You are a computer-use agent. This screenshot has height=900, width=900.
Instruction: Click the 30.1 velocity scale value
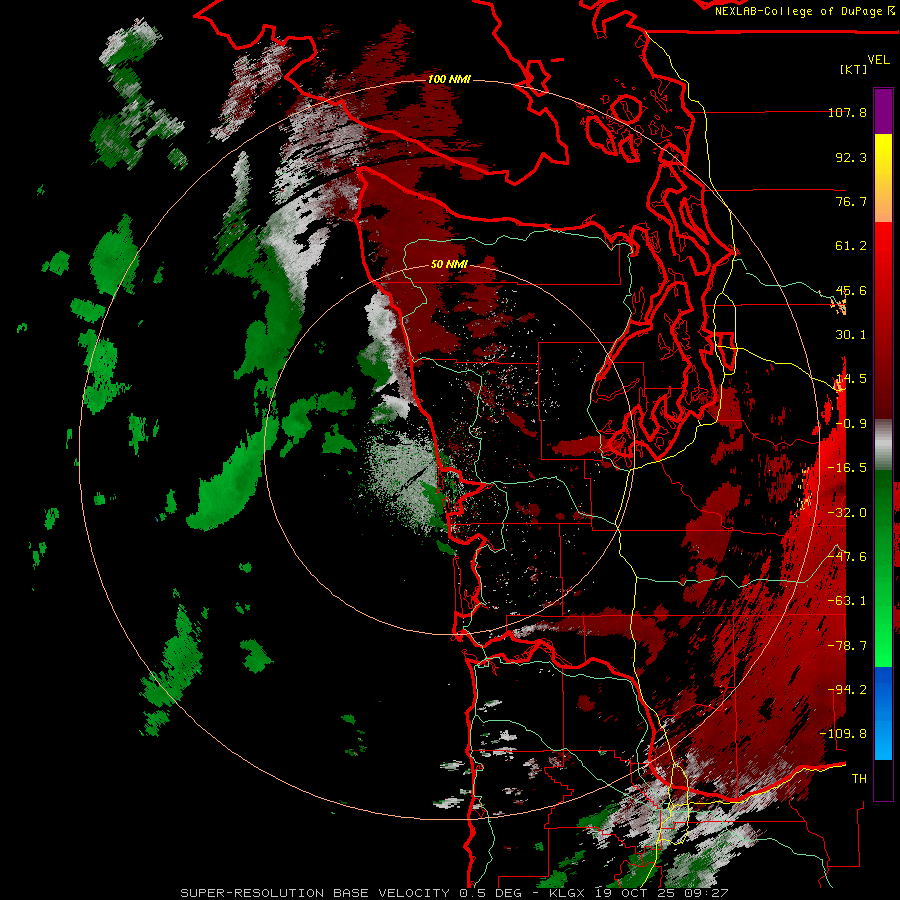[x=851, y=335]
